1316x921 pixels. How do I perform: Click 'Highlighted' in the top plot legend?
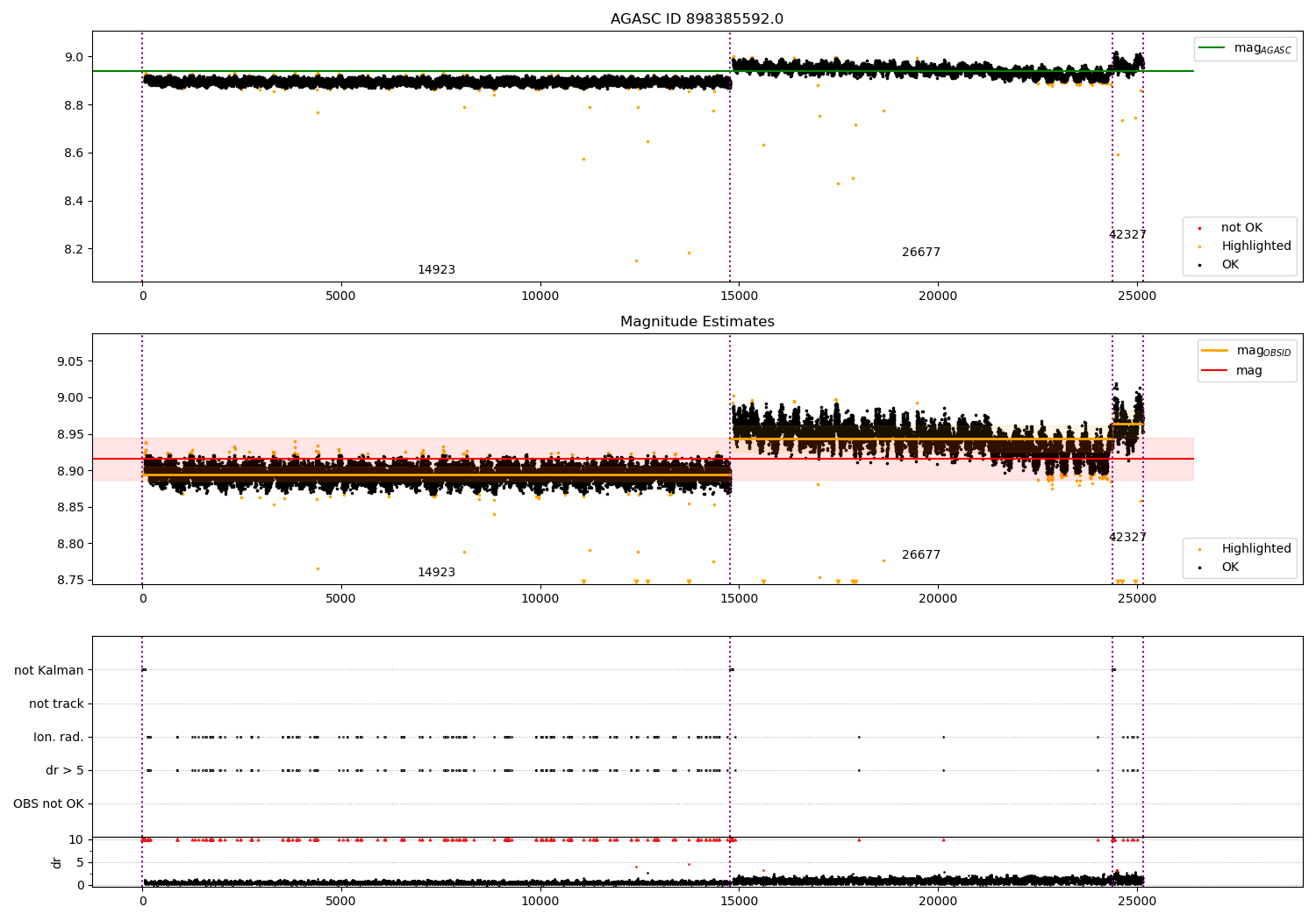(1256, 246)
